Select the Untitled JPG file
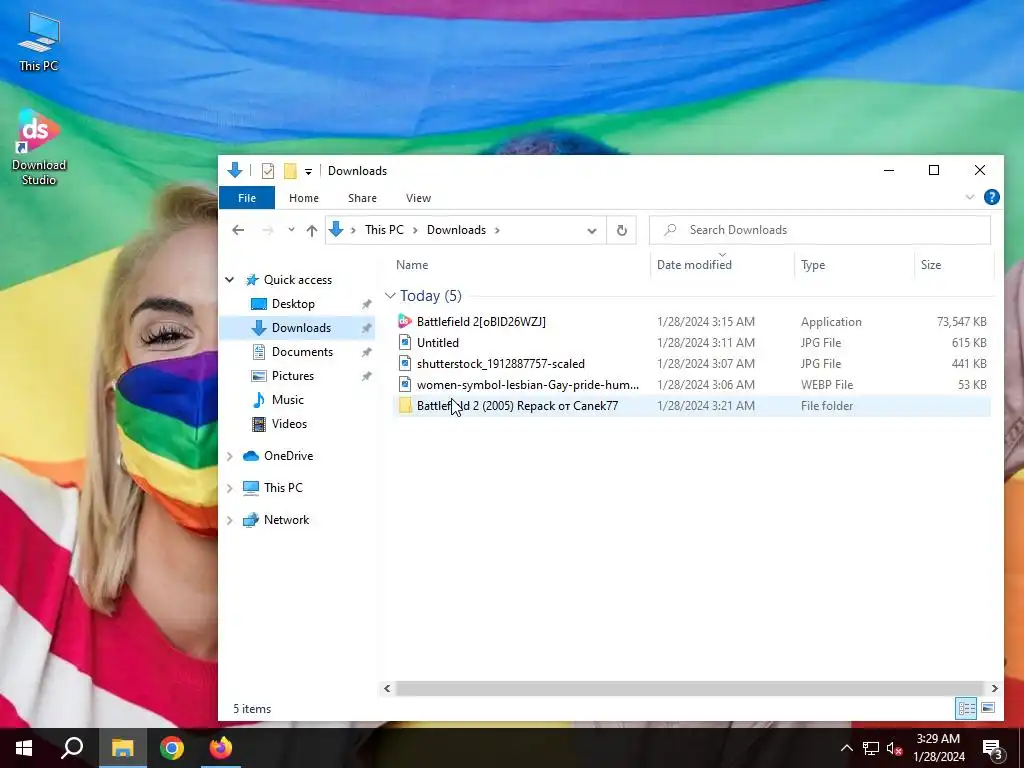 point(692,342)
